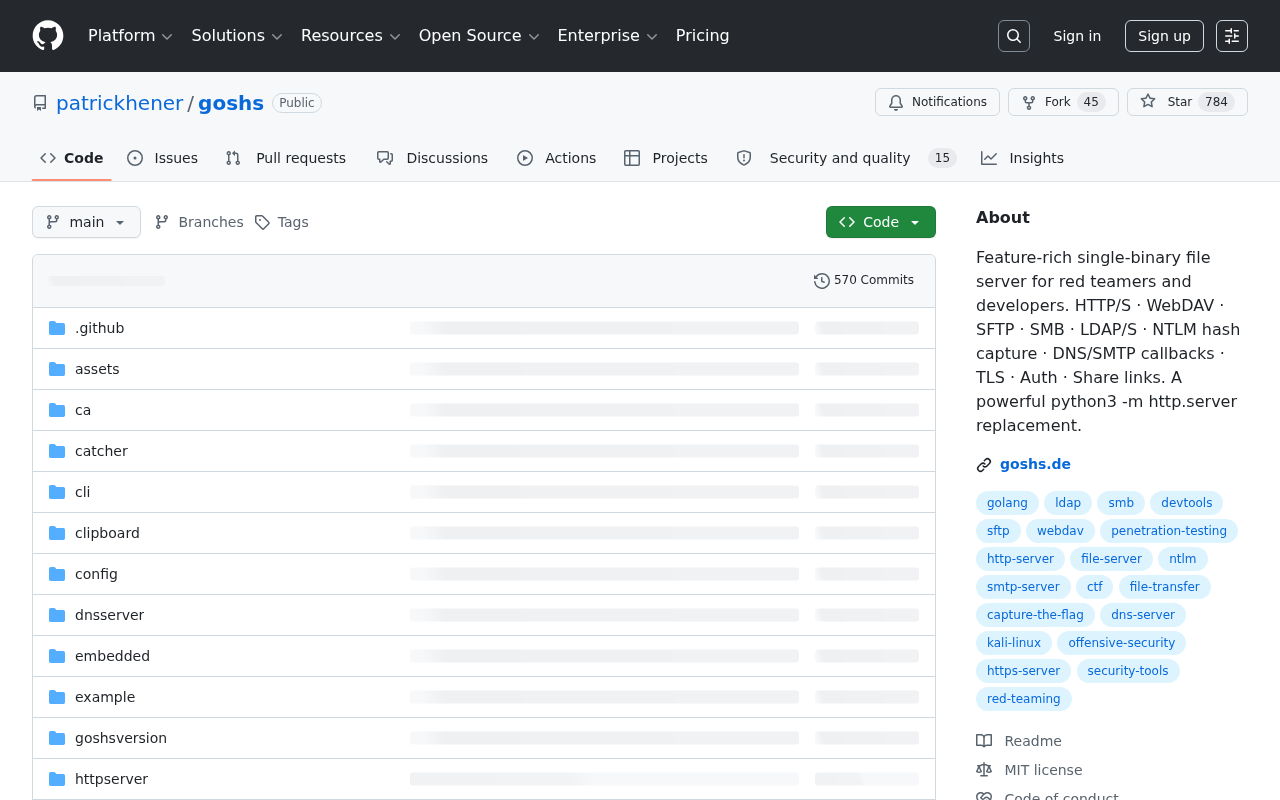The height and width of the screenshot is (800, 1280).
Task: Click the assets folder icon
Action: (x=57, y=369)
